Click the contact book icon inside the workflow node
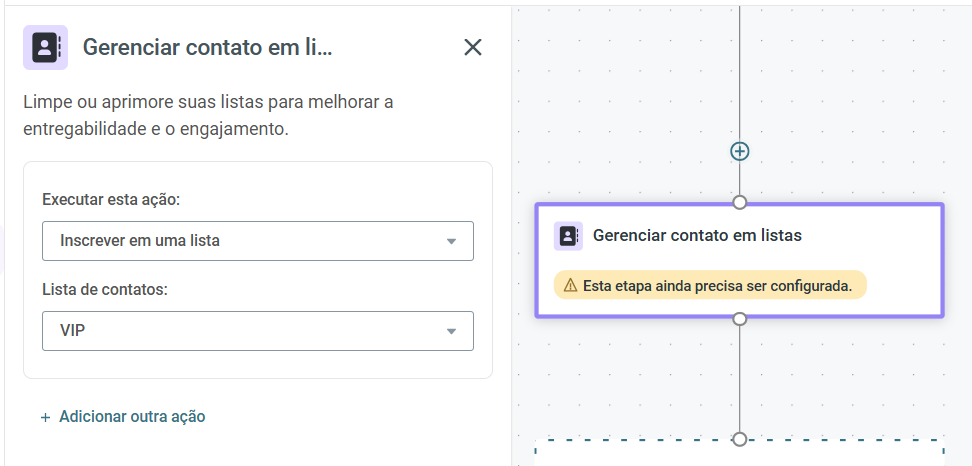The width and height of the screenshot is (972, 466). tap(568, 236)
